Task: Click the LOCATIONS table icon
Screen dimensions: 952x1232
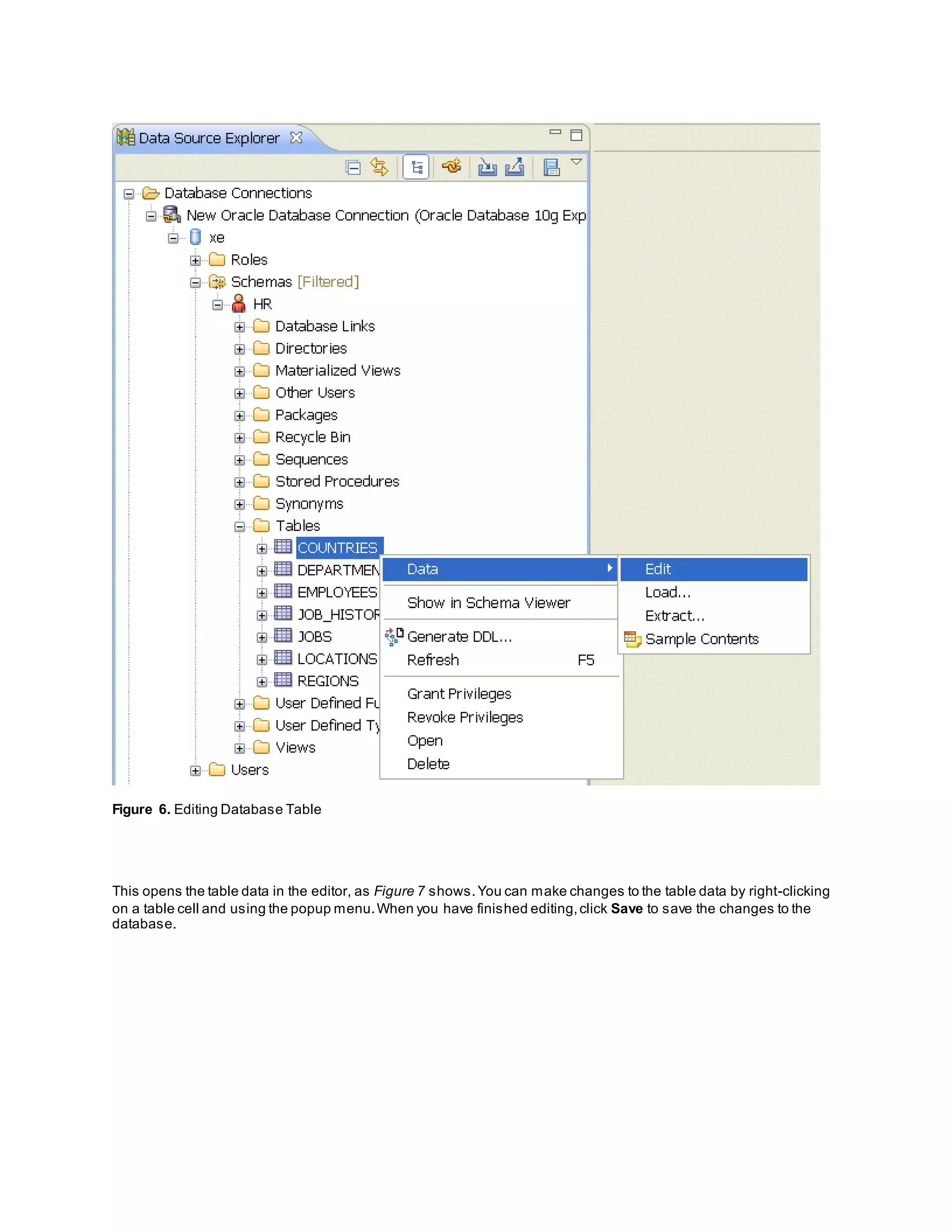Action: click(x=283, y=658)
